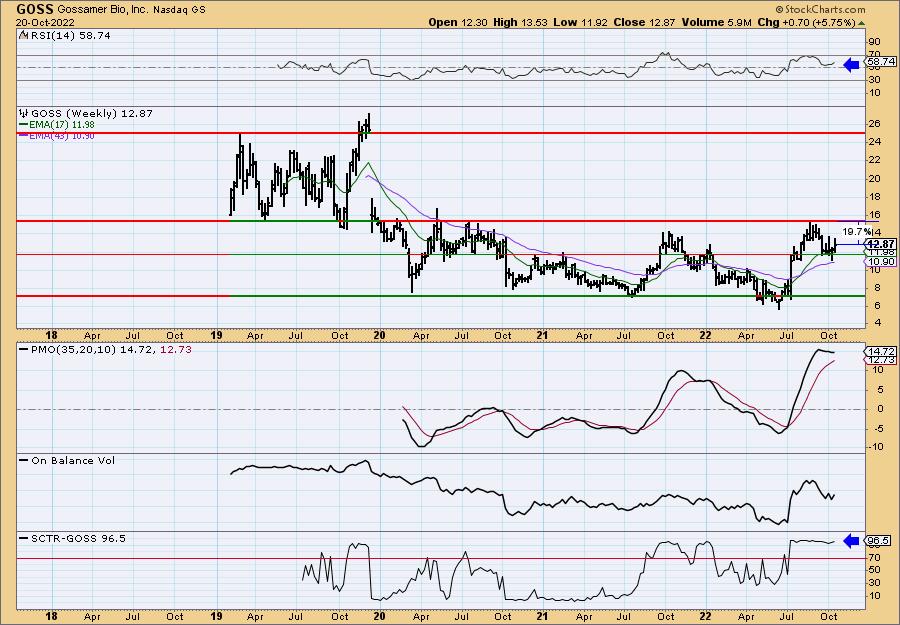
Task: Click the SCTR-GOSS 96.5 panel label
Action: 77,538
